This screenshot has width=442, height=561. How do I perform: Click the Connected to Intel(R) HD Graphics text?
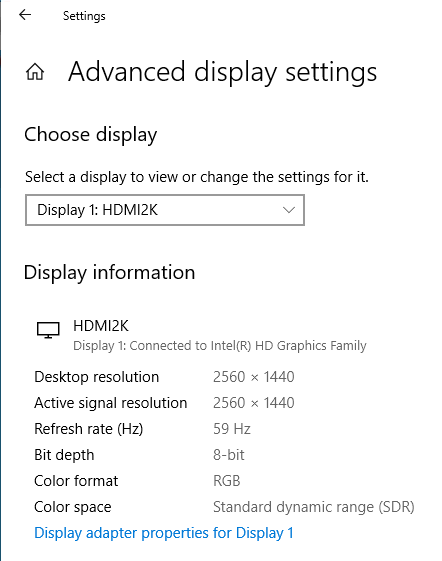[x=220, y=346]
